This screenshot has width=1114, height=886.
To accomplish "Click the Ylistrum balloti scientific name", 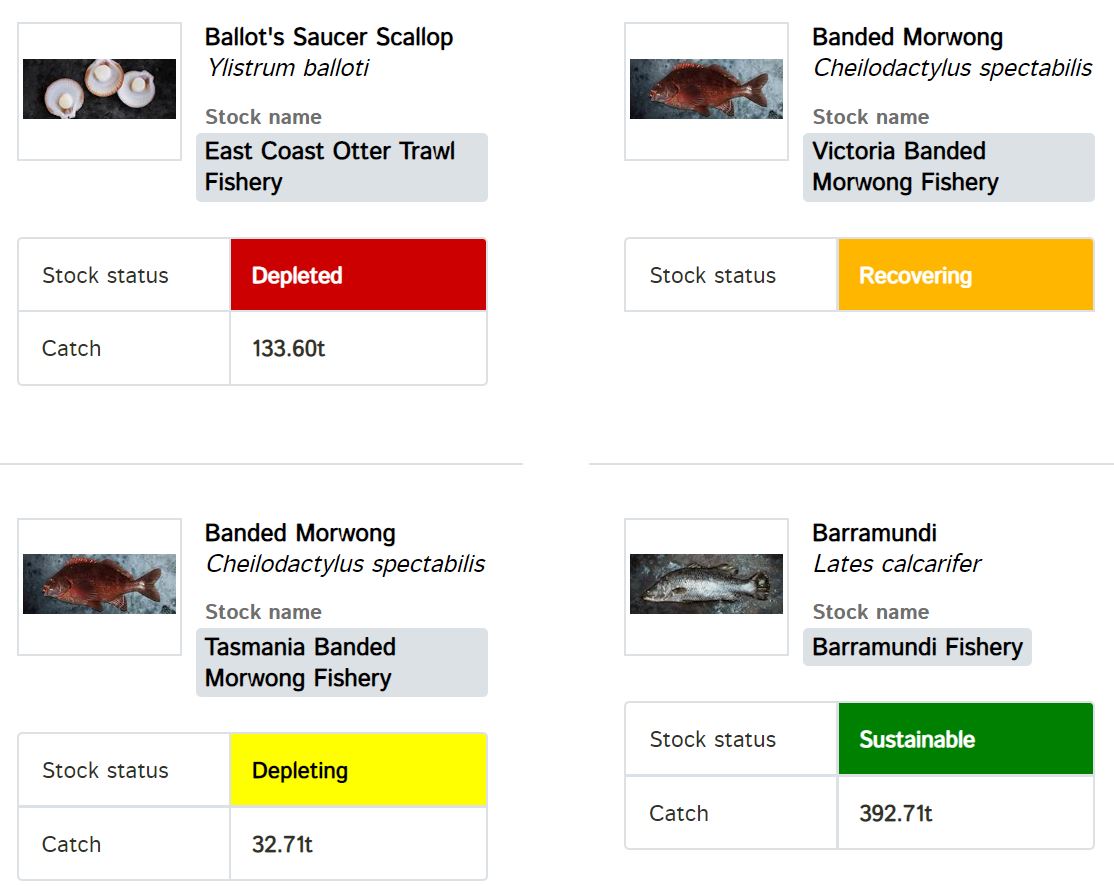I will (x=288, y=67).
